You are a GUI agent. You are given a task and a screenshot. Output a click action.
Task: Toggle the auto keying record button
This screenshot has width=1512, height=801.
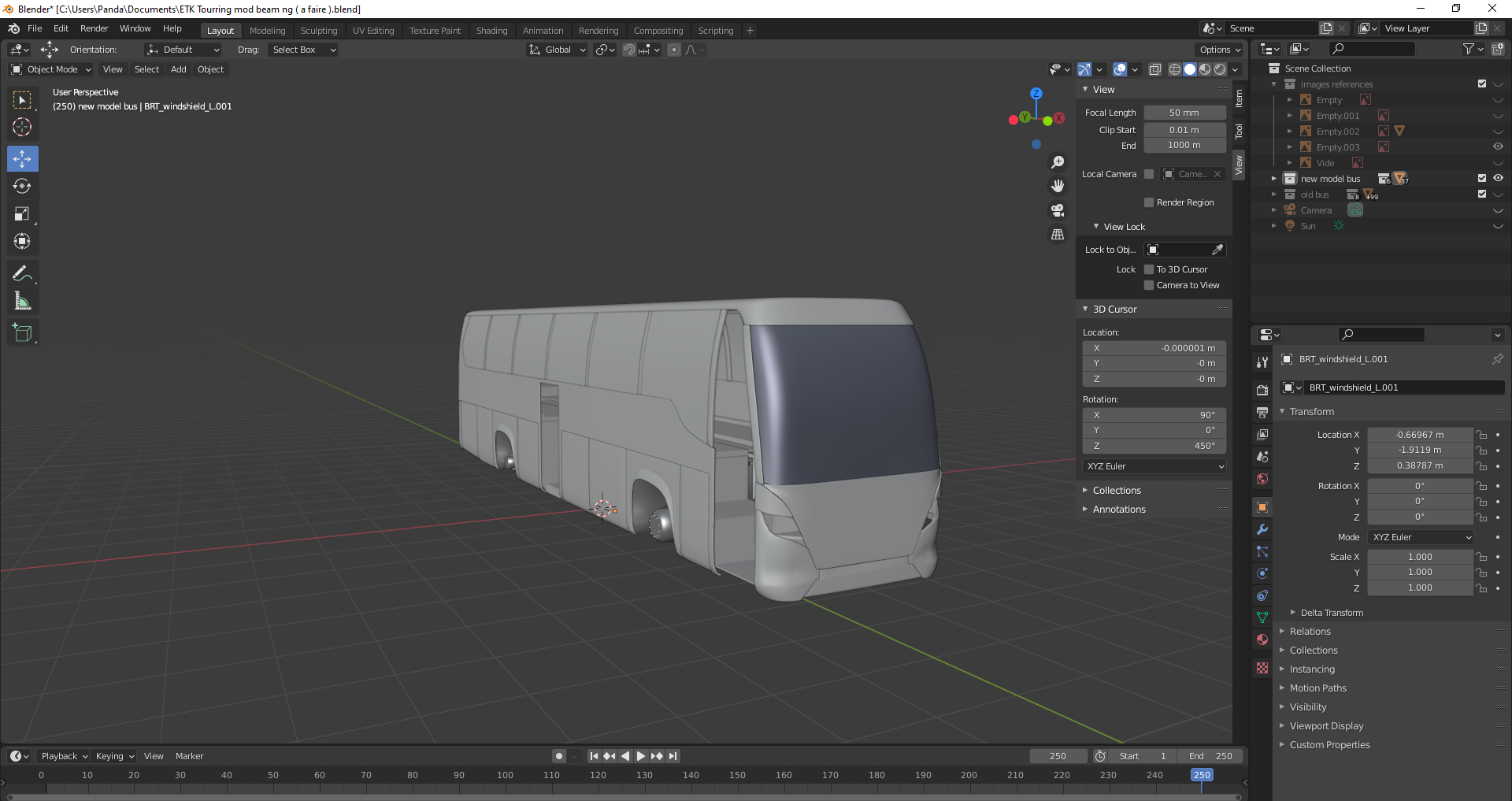(559, 756)
